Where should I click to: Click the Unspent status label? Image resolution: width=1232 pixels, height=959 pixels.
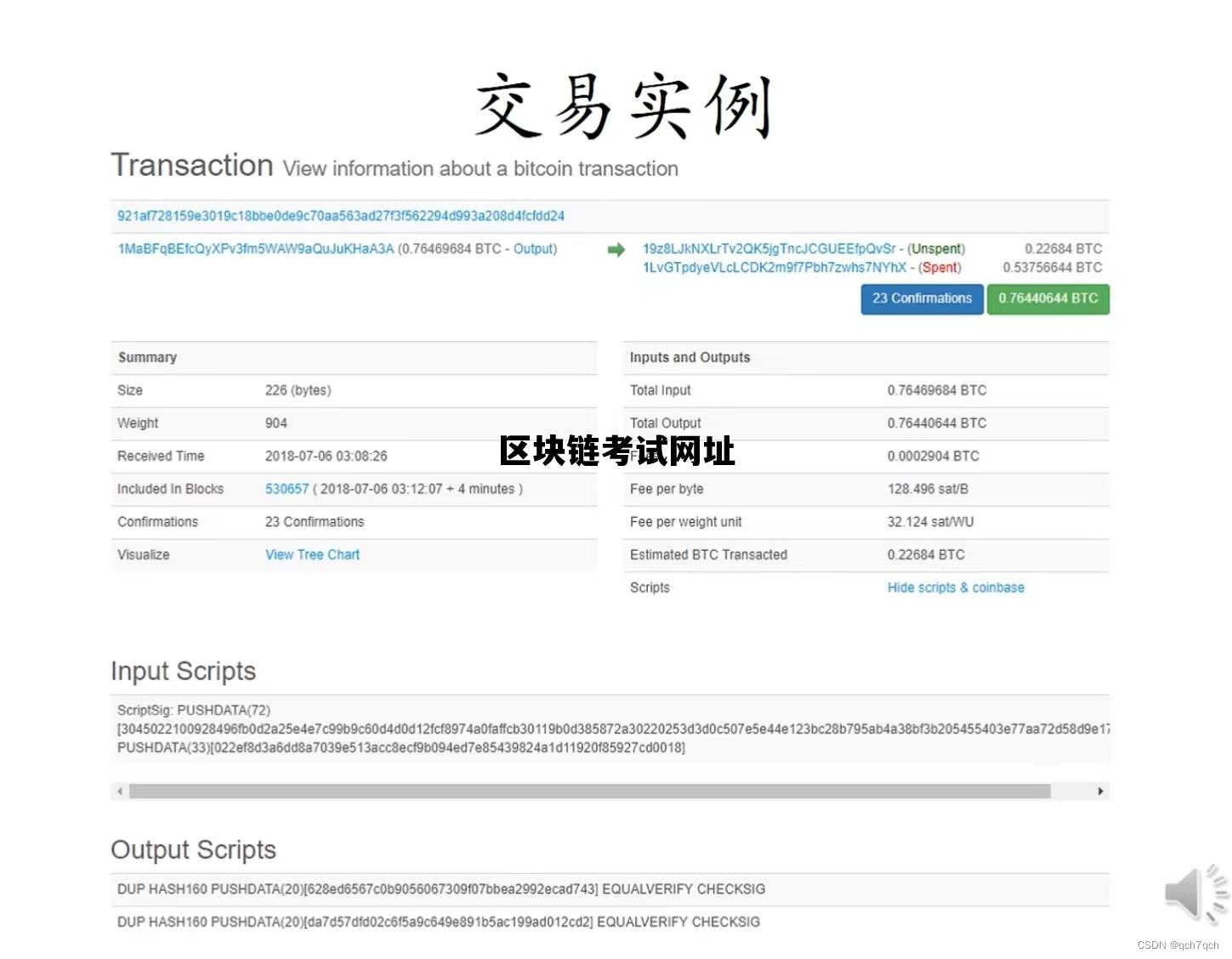(x=935, y=249)
